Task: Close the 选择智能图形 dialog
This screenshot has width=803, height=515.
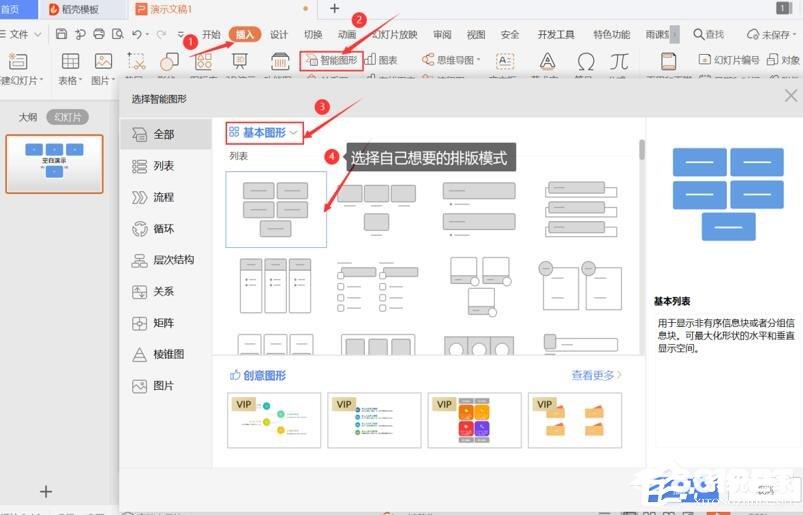Action: (x=791, y=96)
